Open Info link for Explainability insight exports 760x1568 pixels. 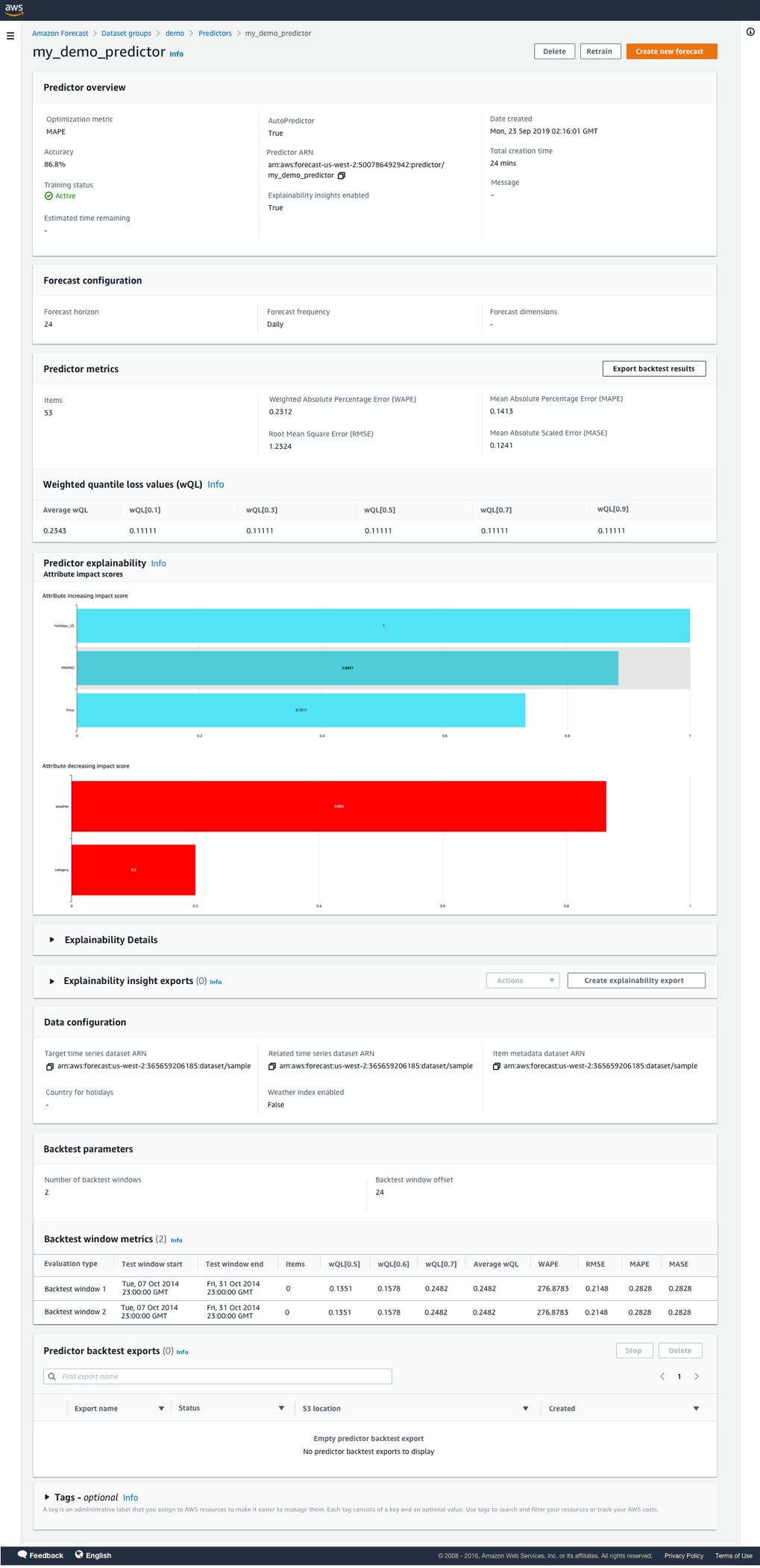(216, 982)
